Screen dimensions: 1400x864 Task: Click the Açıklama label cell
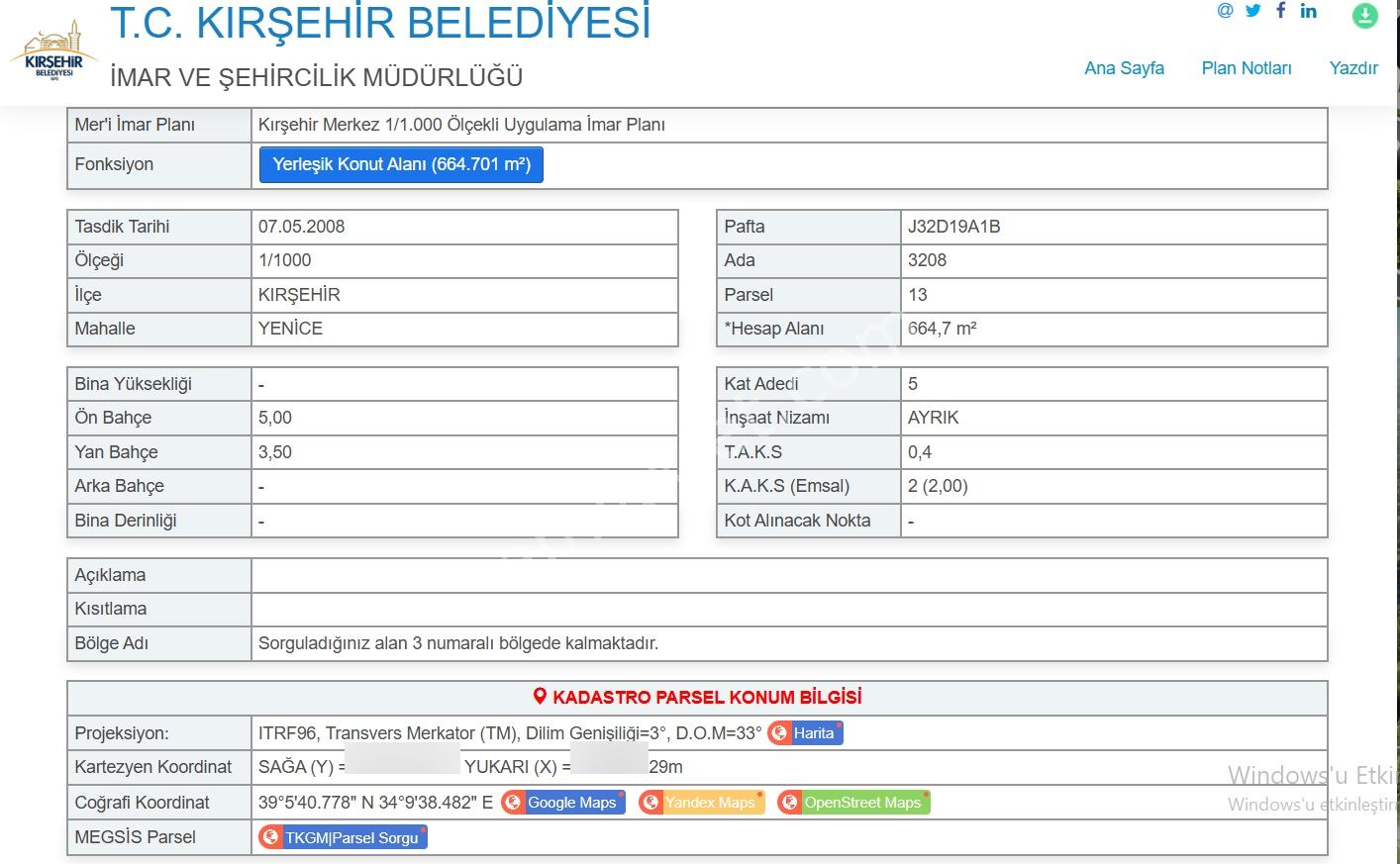(x=159, y=575)
